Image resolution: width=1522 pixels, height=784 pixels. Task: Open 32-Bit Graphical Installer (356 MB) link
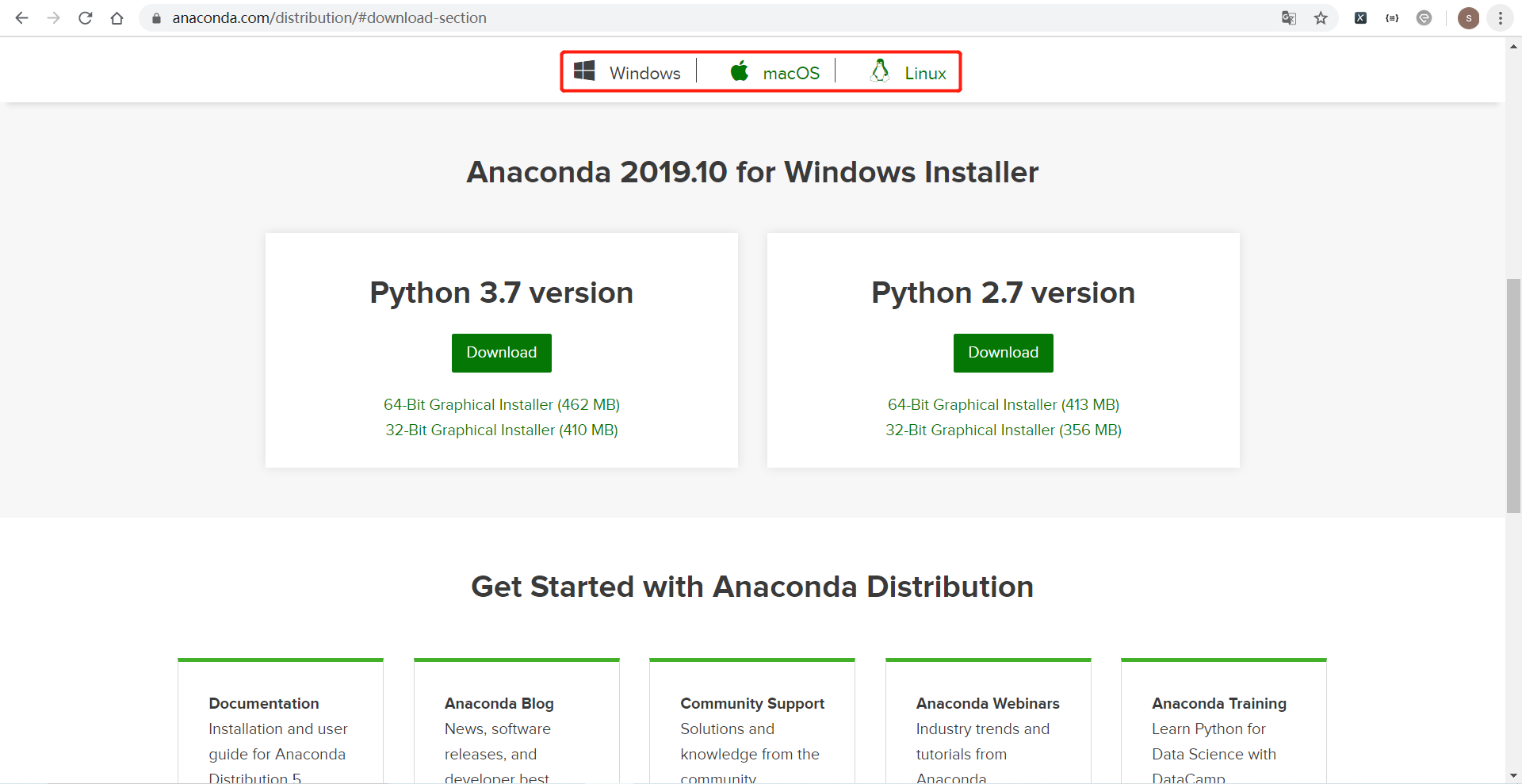coord(1004,430)
